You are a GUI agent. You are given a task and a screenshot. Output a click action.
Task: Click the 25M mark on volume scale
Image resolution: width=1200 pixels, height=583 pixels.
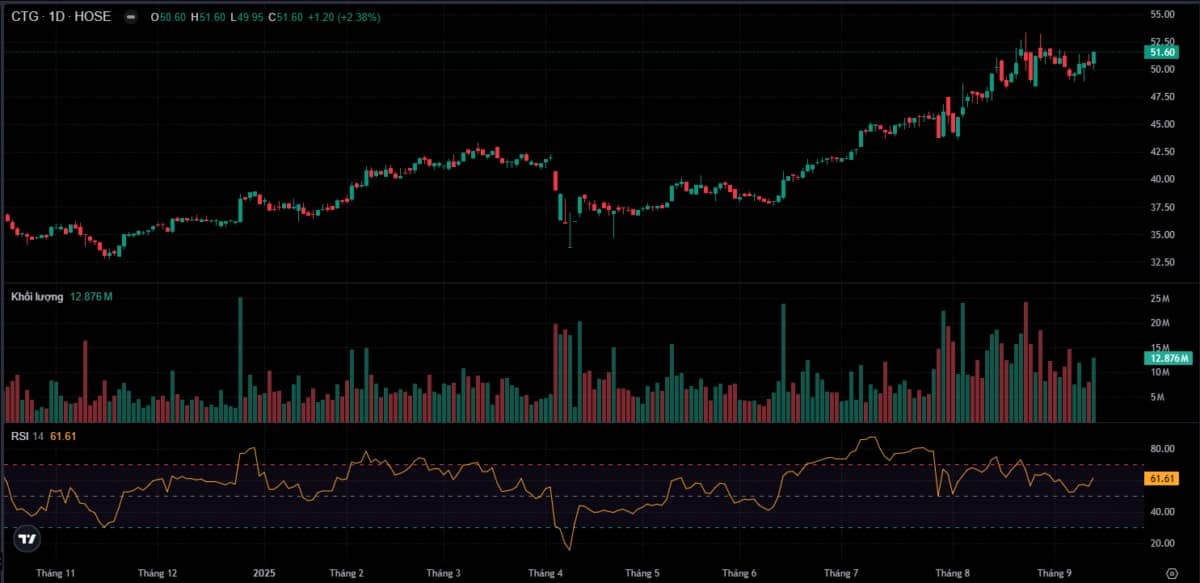click(1160, 299)
